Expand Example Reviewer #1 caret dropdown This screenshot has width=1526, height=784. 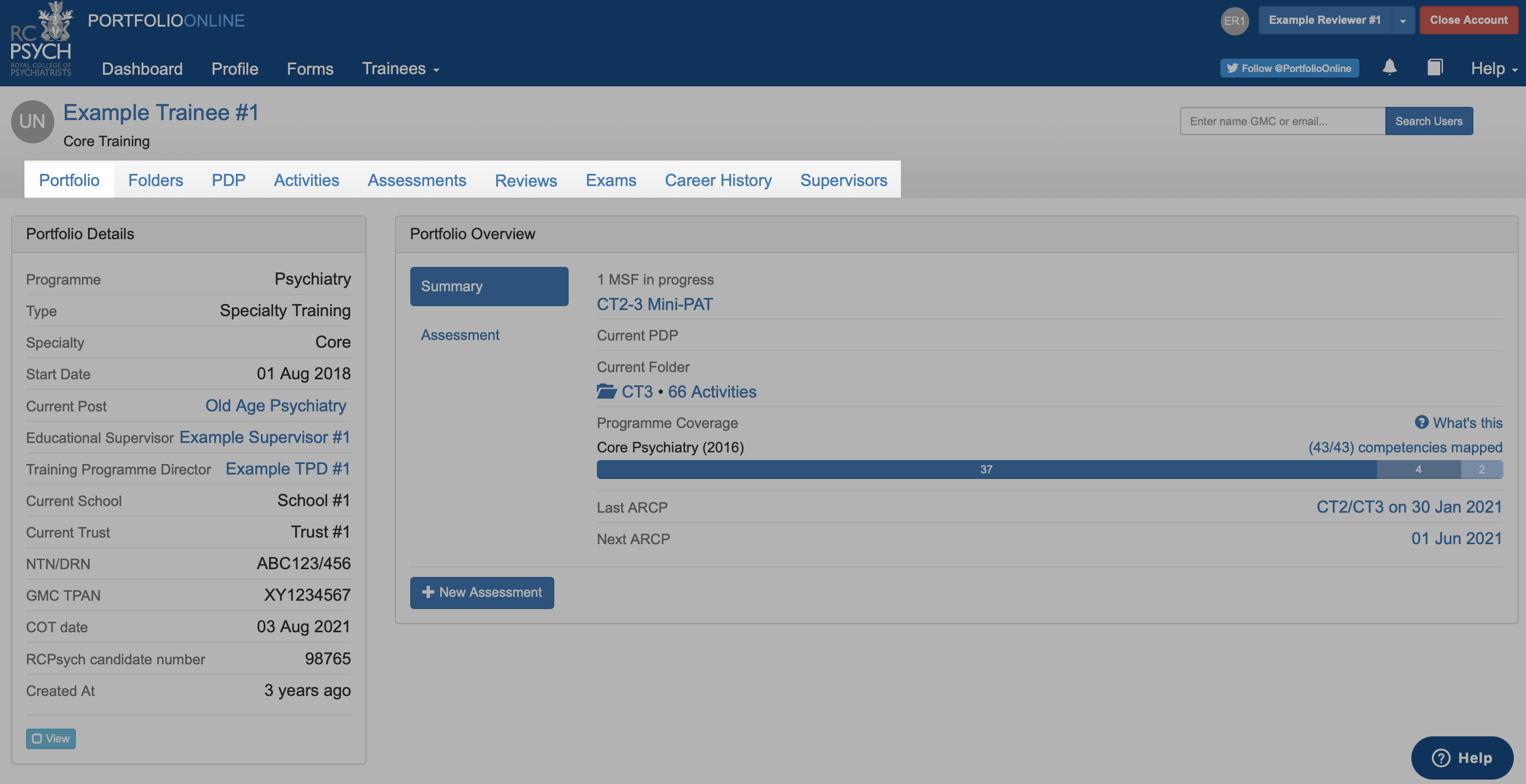[x=1402, y=20]
